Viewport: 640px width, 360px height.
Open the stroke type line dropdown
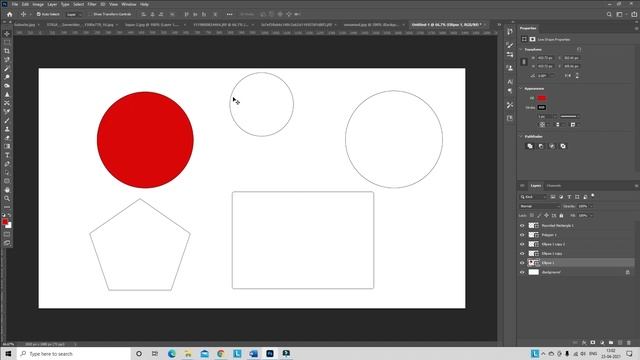tap(570, 116)
